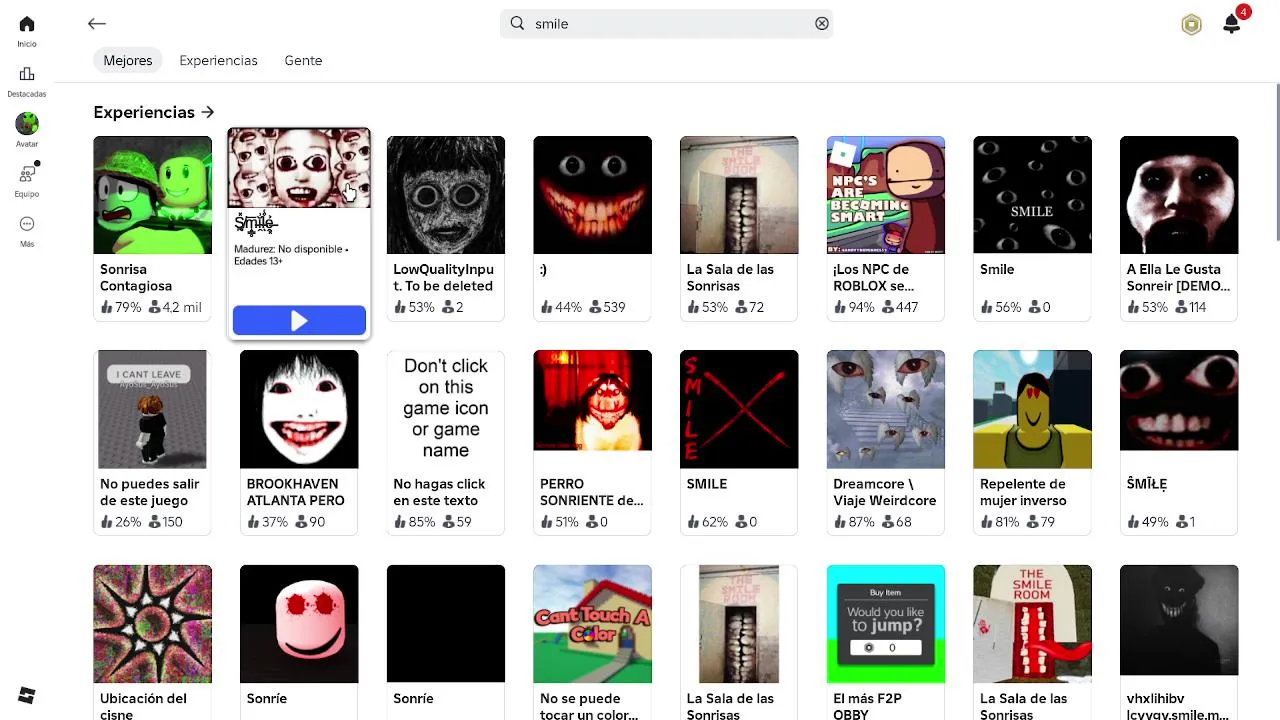Open the Experiencias section heading arrow
The image size is (1280, 720).
click(x=207, y=112)
